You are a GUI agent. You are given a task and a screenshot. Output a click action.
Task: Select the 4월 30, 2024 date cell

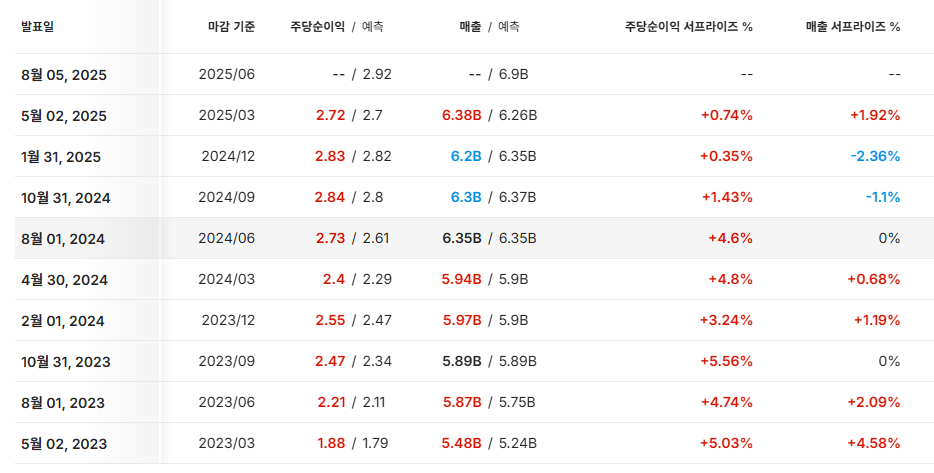(x=64, y=281)
